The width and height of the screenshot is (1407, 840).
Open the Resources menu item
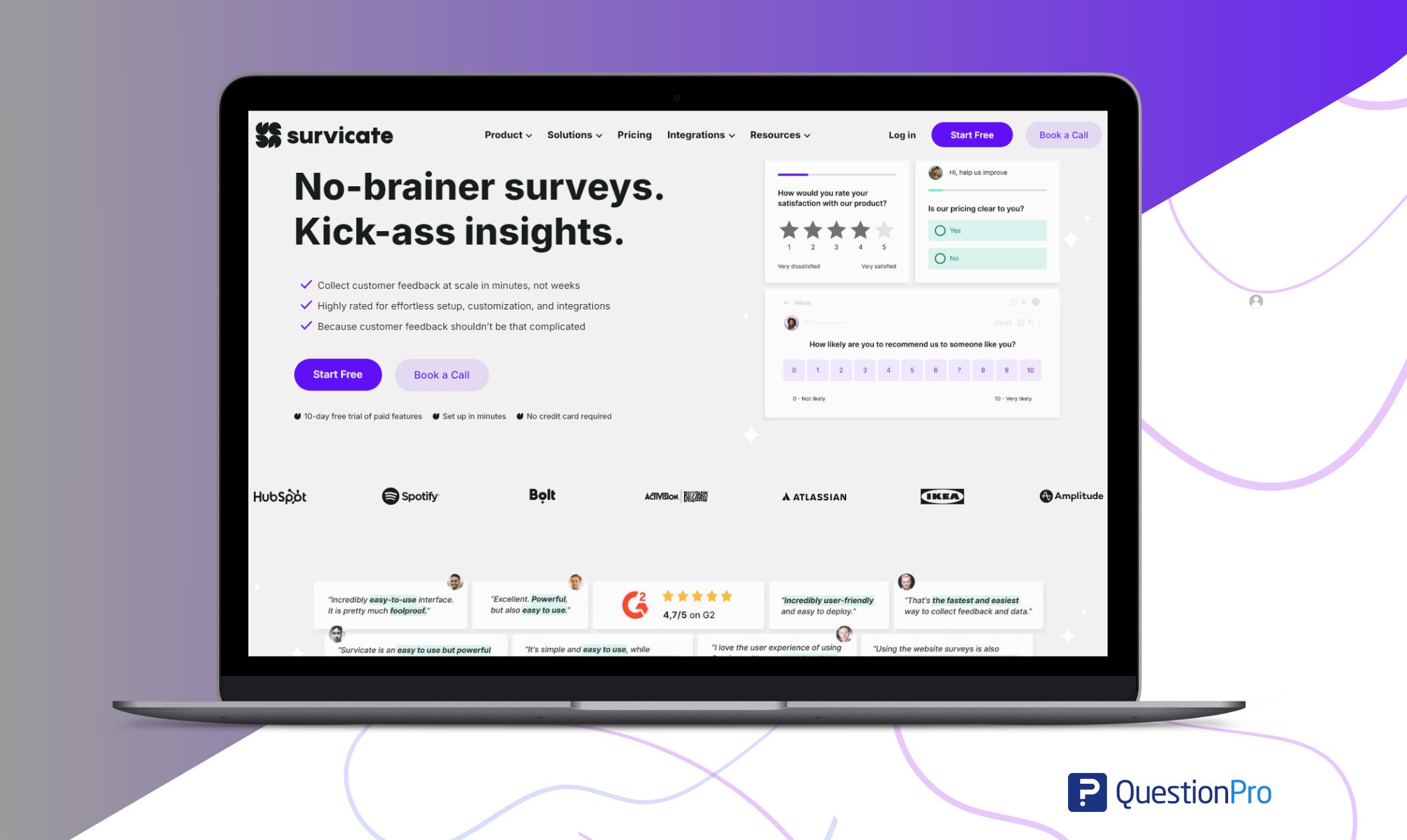click(x=778, y=134)
